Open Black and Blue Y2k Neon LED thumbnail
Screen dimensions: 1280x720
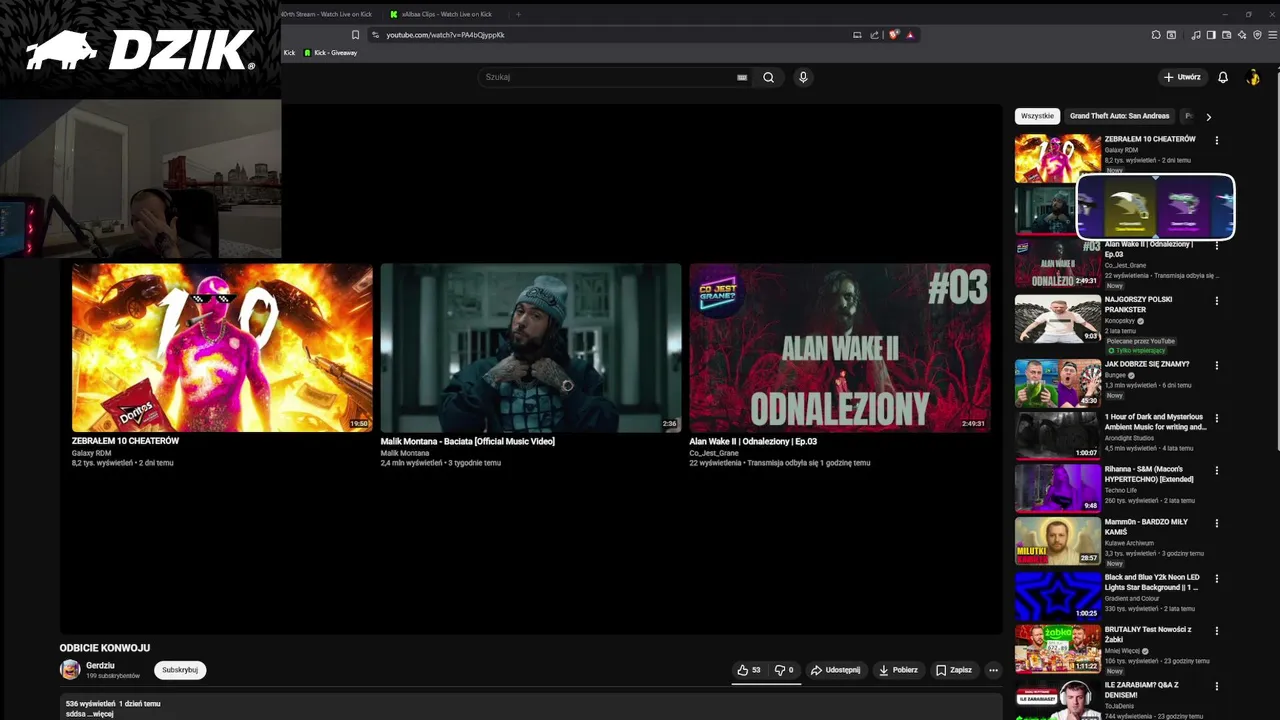(1058, 596)
